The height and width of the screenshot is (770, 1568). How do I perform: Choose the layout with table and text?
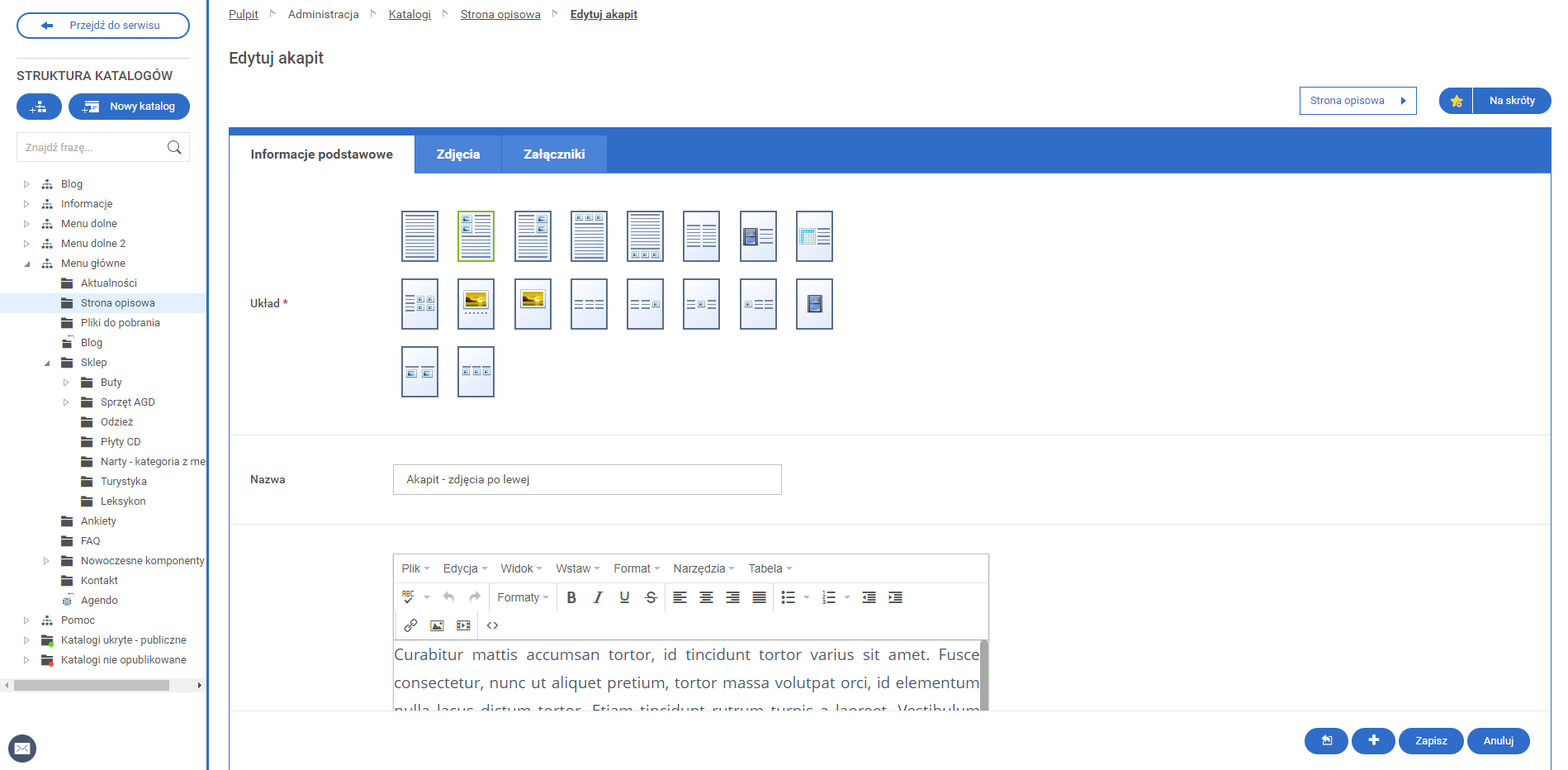coord(814,236)
